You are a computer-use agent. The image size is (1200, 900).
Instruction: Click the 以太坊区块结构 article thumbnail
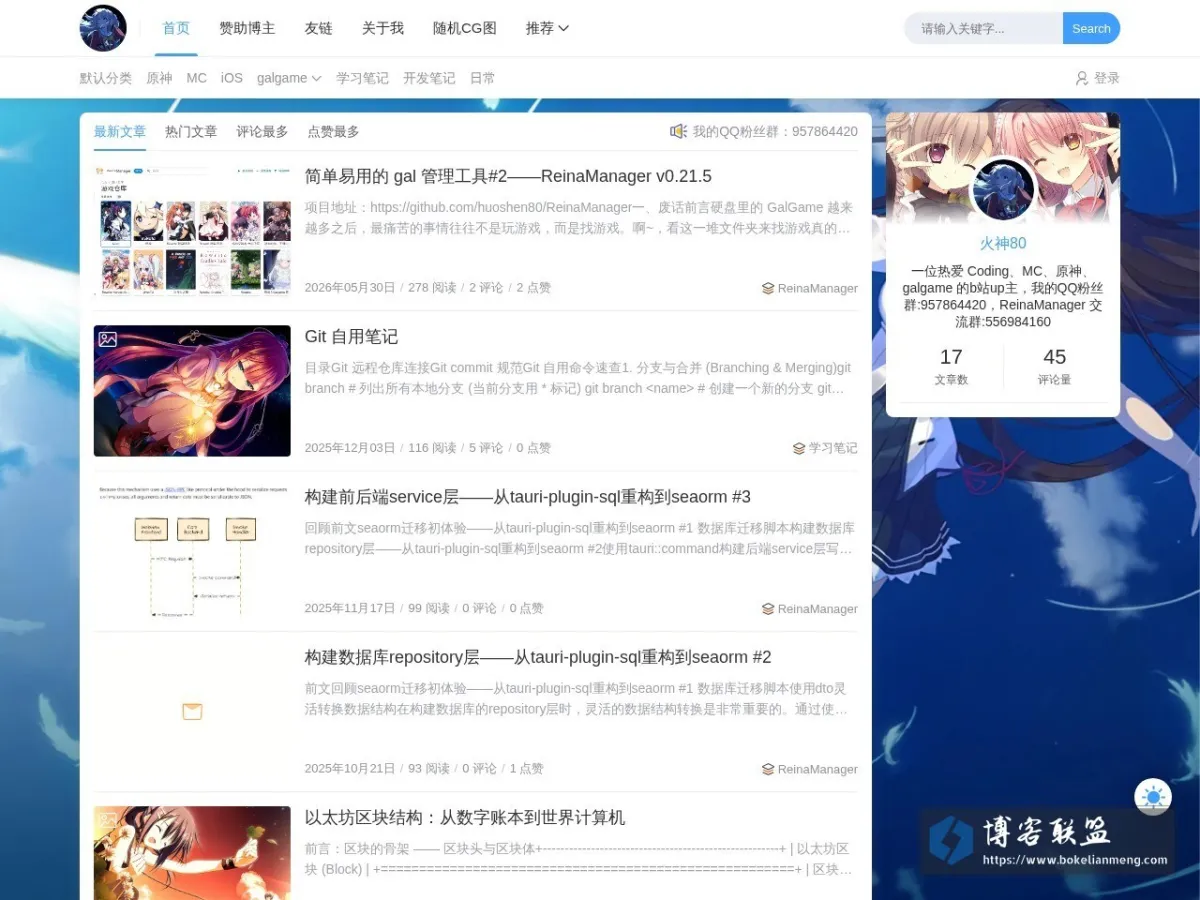pyautogui.click(x=192, y=853)
